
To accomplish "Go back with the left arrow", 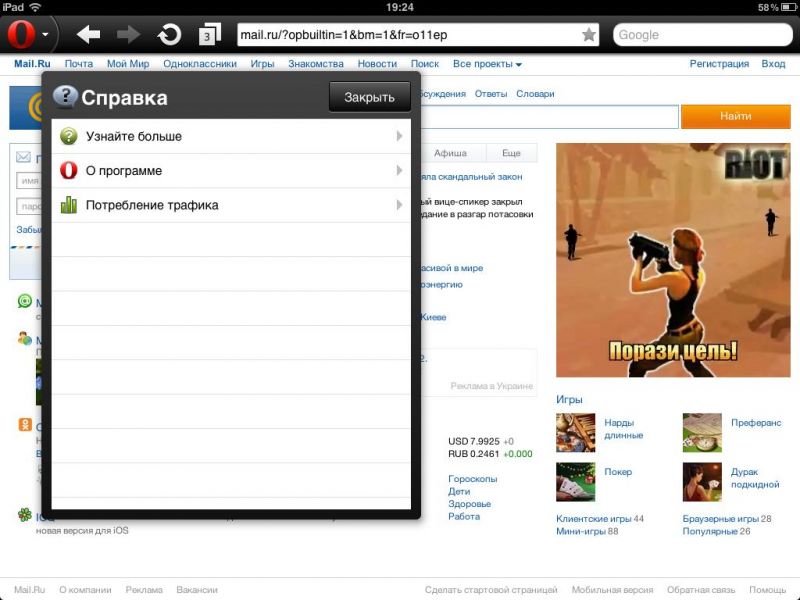I will 89,35.
